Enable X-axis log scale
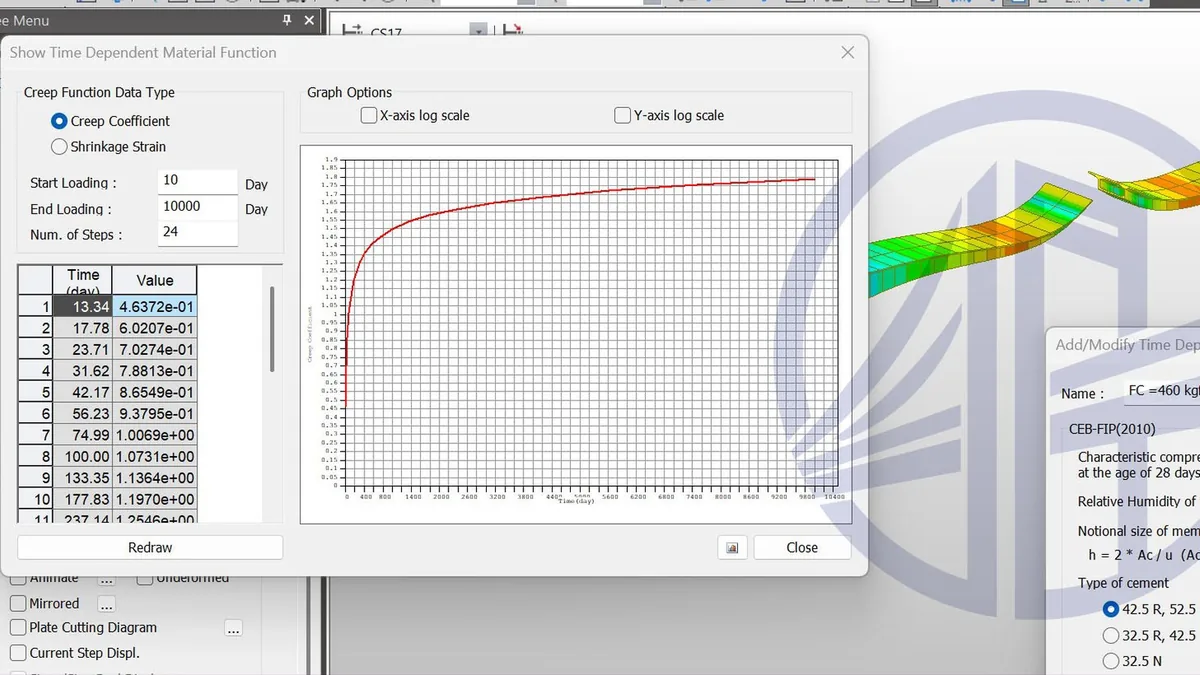The image size is (1200, 675). point(369,115)
